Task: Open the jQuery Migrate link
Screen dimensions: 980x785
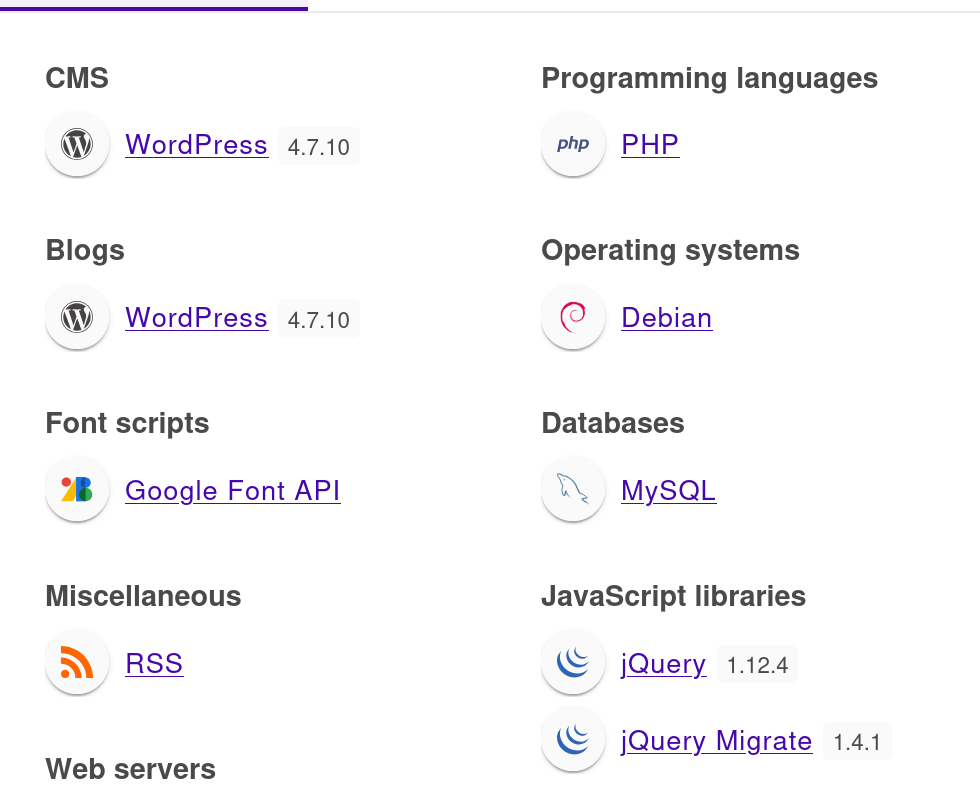Action: pyautogui.click(x=717, y=741)
